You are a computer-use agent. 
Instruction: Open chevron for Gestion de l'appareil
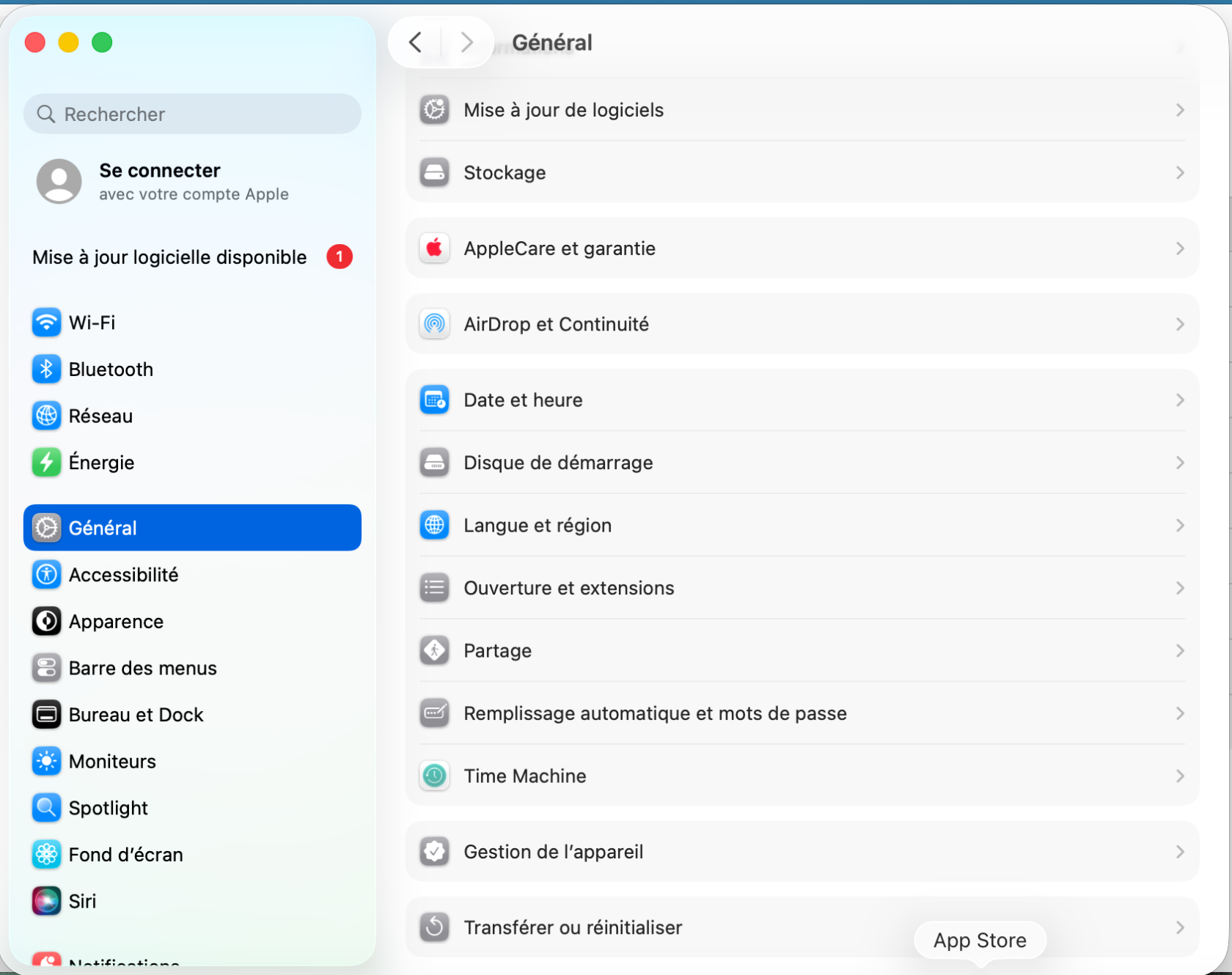tap(1180, 852)
